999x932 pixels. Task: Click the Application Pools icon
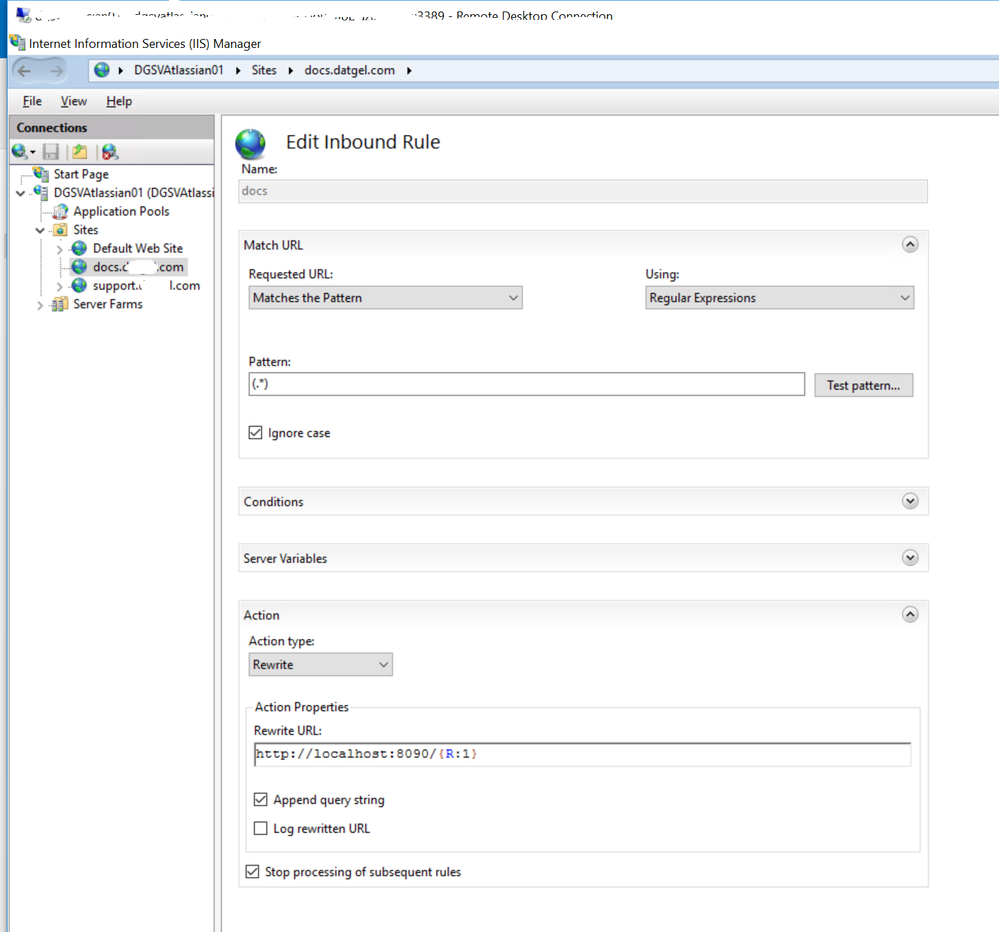[x=61, y=211]
